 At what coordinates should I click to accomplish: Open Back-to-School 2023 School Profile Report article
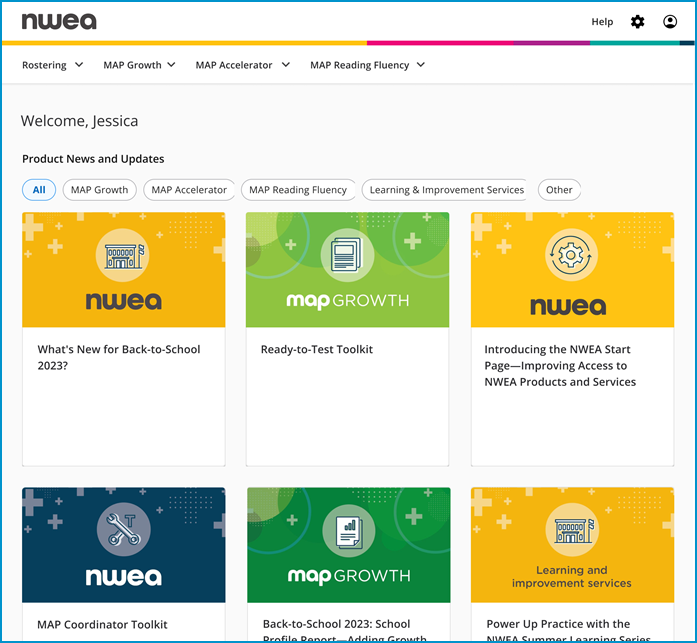pyautogui.click(x=344, y=631)
